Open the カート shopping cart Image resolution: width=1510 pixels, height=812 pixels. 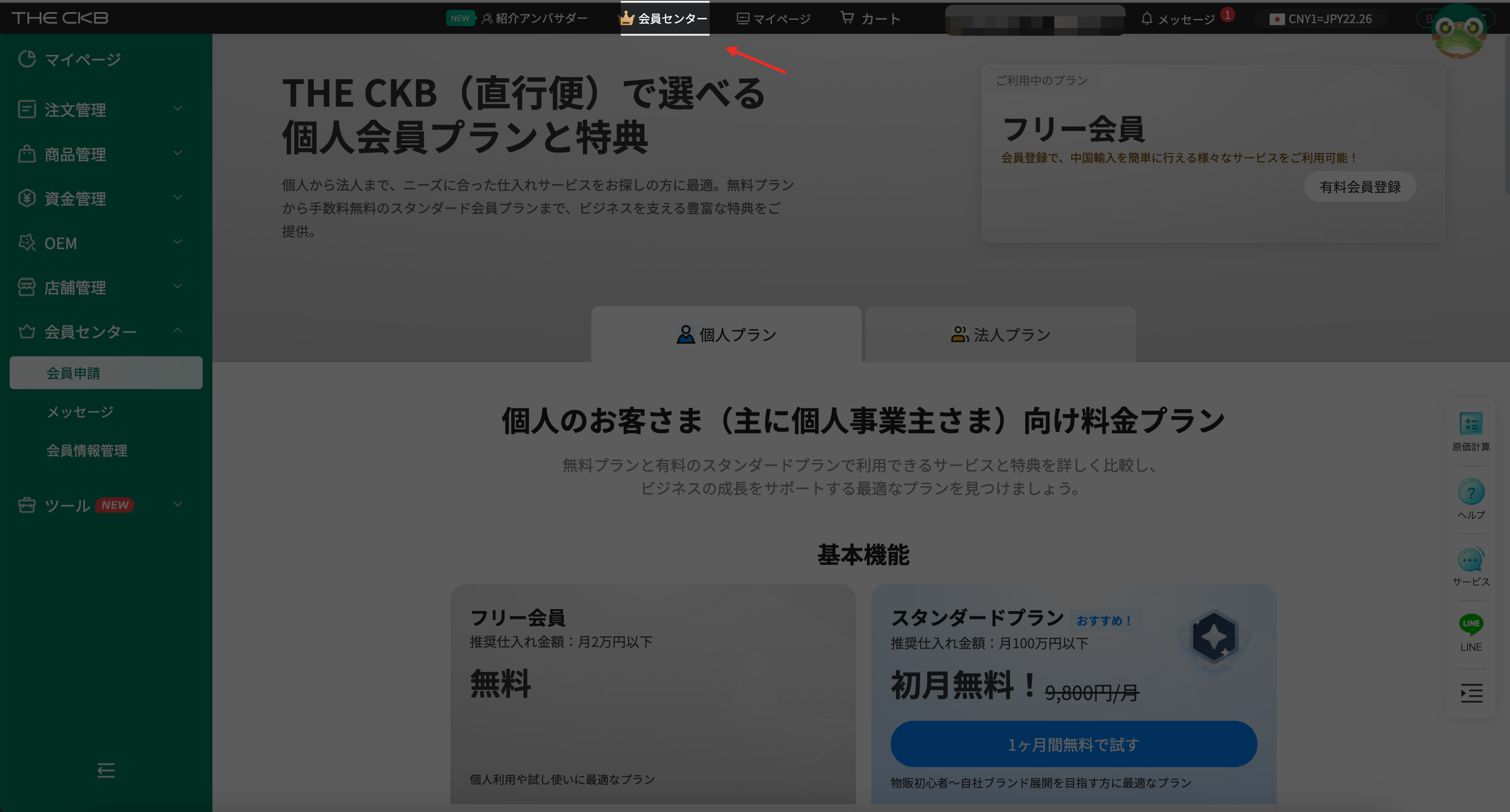[x=870, y=19]
